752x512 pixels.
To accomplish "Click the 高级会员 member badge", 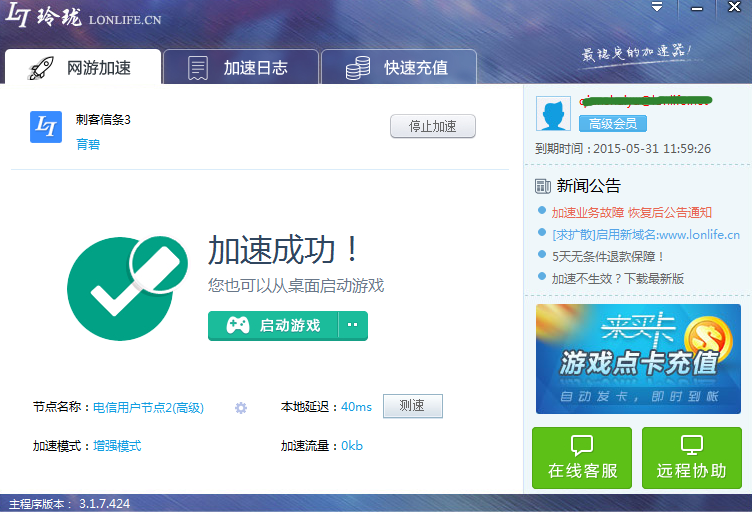I will pyautogui.click(x=613, y=124).
